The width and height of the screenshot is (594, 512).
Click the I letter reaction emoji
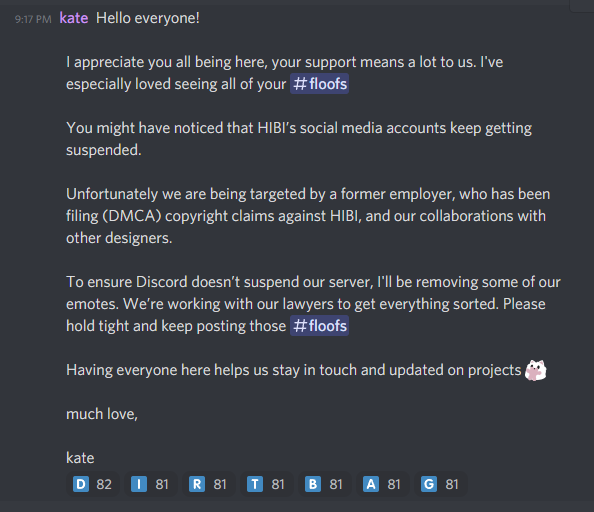click(139, 484)
